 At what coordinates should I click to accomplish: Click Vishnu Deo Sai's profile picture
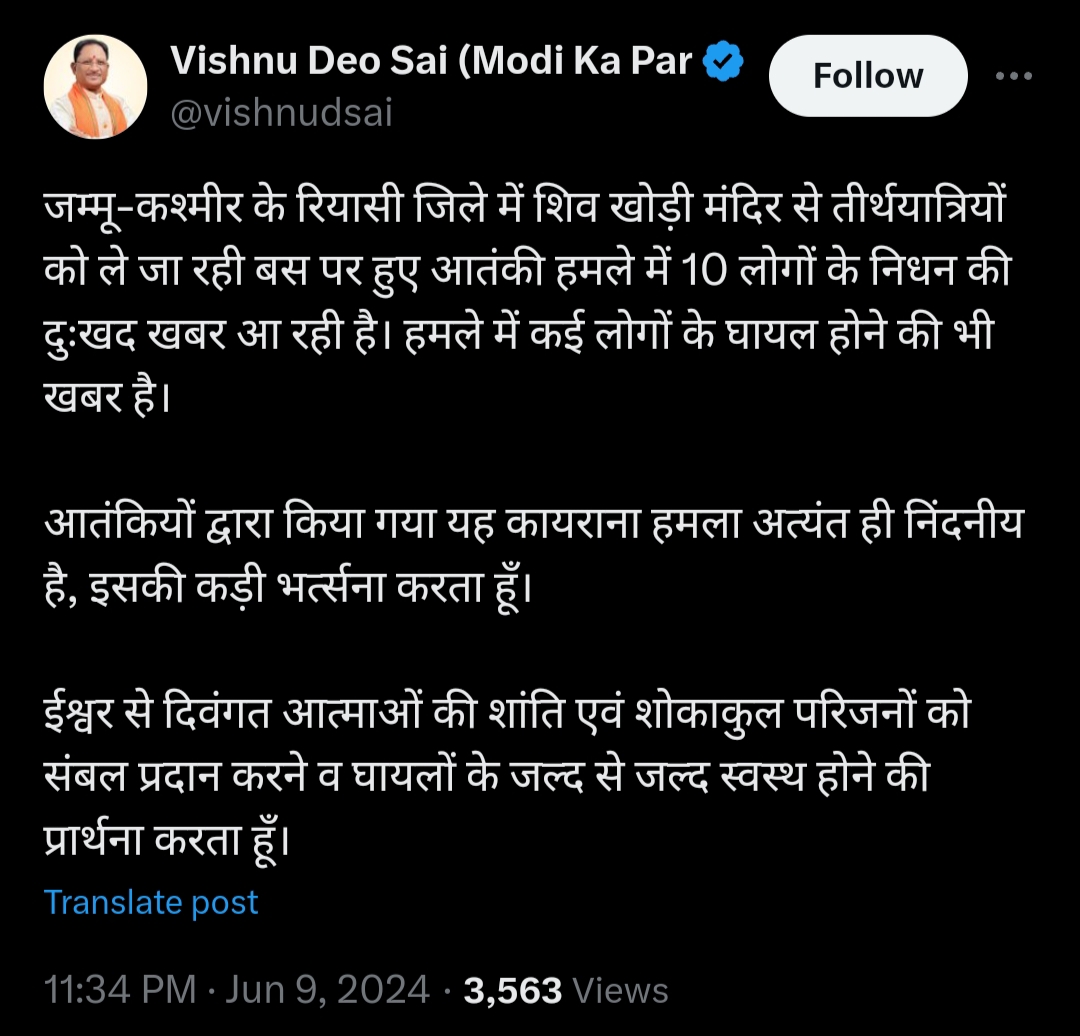tap(95, 85)
